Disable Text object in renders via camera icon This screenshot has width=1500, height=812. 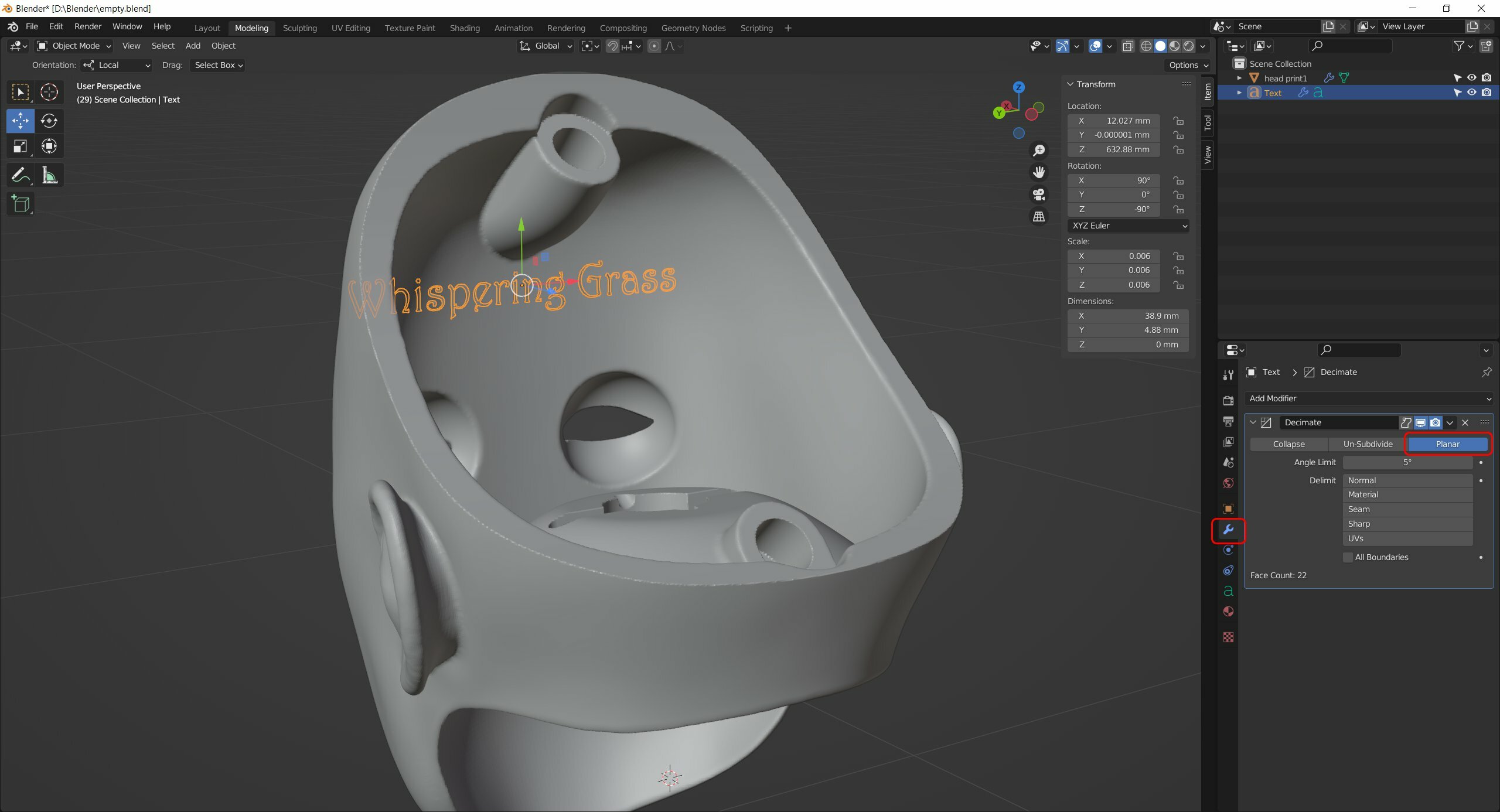tap(1487, 93)
